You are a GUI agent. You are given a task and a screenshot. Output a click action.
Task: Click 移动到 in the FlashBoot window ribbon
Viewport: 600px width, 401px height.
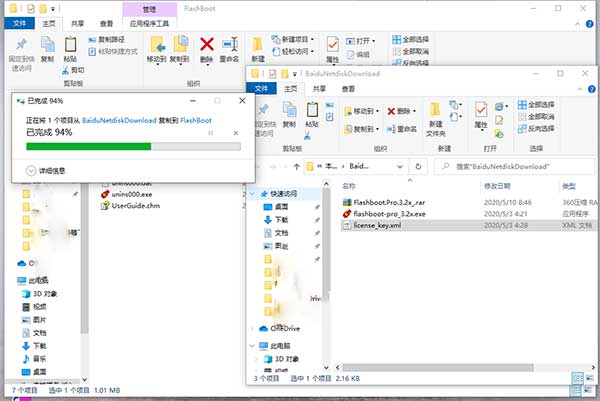pos(157,50)
